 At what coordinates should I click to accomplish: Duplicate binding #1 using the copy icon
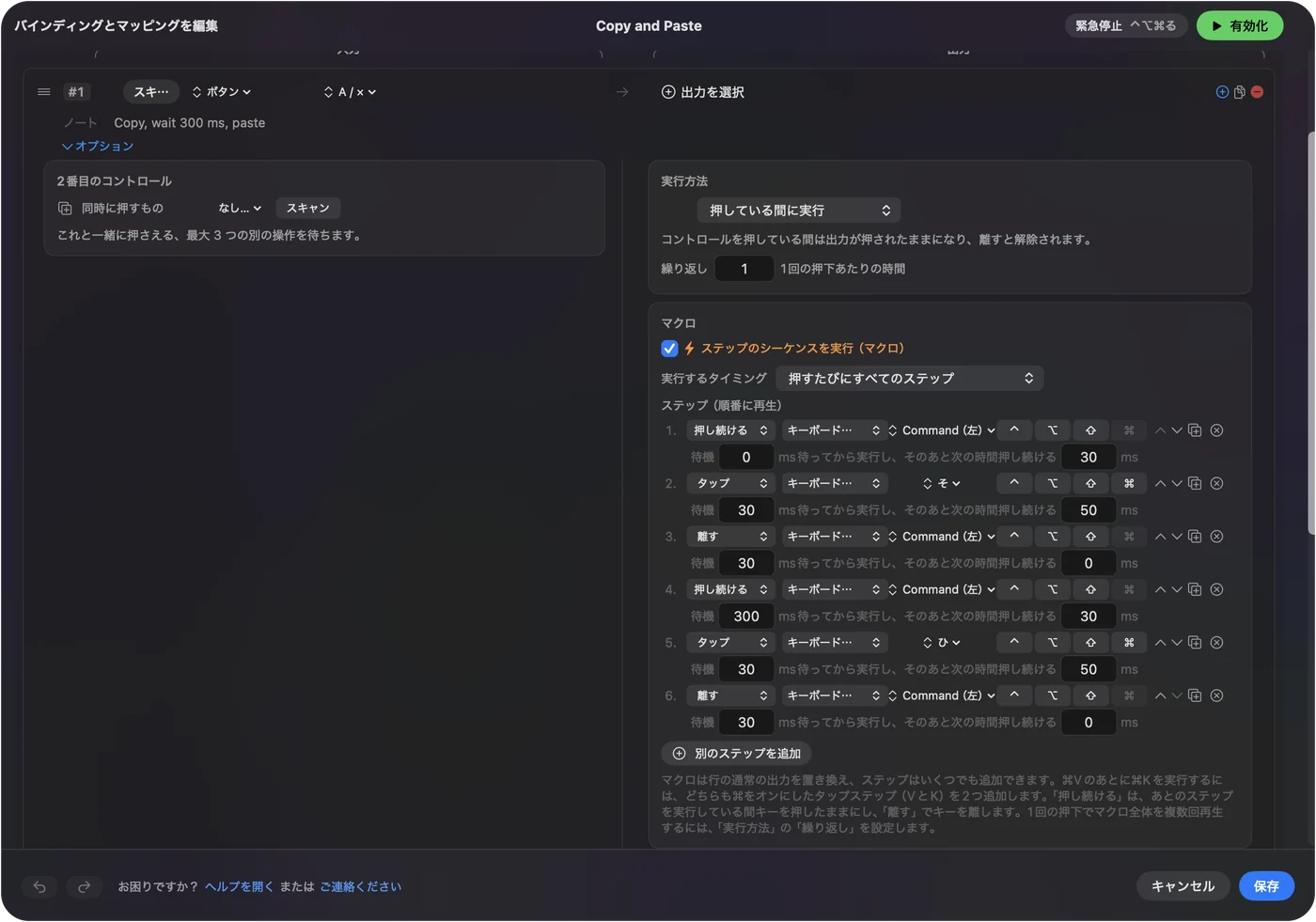tap(1240, 92)
